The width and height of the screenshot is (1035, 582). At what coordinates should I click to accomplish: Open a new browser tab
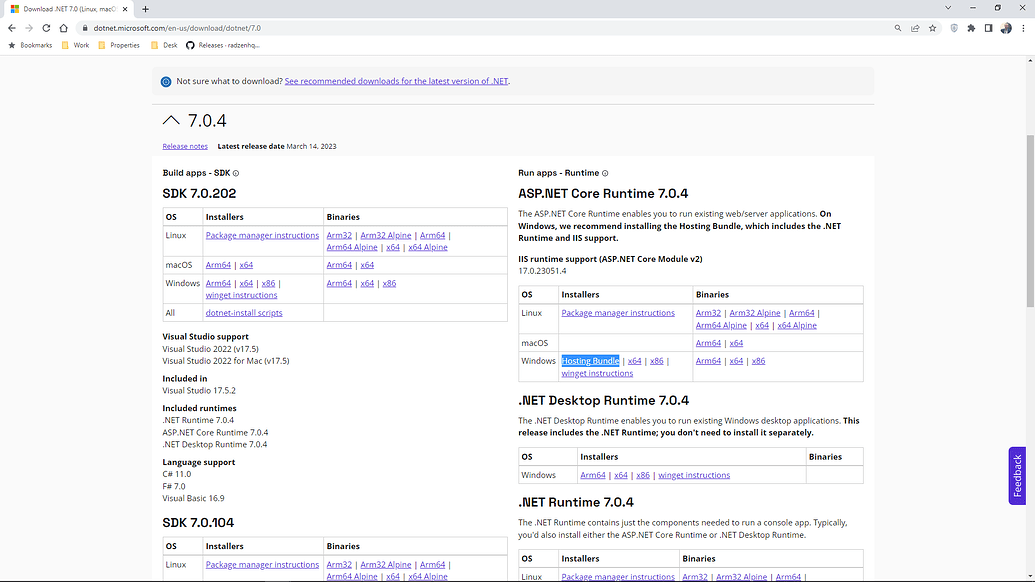[x=146, y=7]
